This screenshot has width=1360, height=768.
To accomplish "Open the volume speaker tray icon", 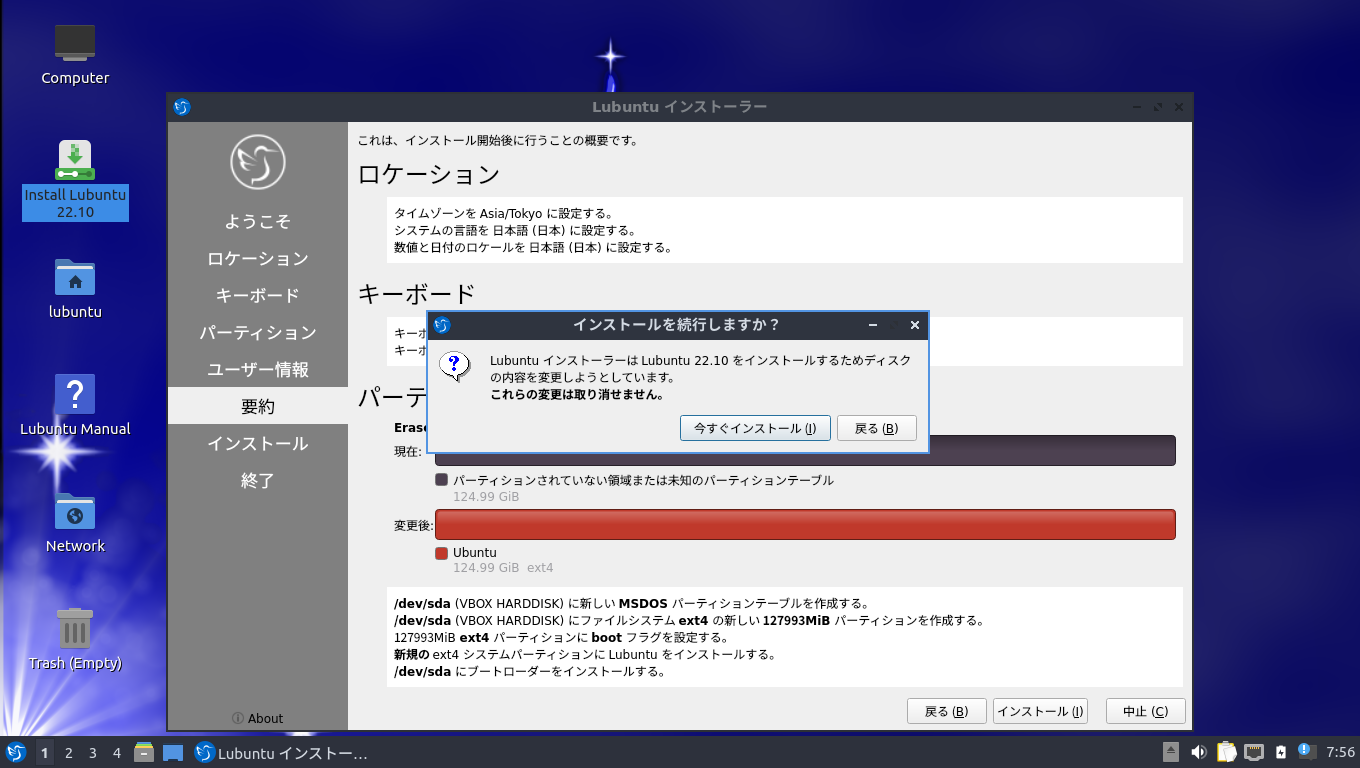I will click(x=1199, y=752).
